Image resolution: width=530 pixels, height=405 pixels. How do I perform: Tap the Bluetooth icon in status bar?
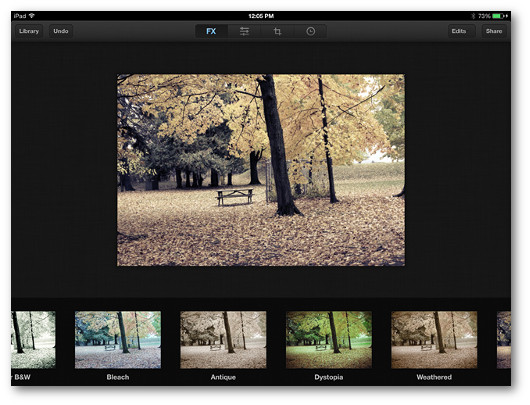(x=473, y=16)
